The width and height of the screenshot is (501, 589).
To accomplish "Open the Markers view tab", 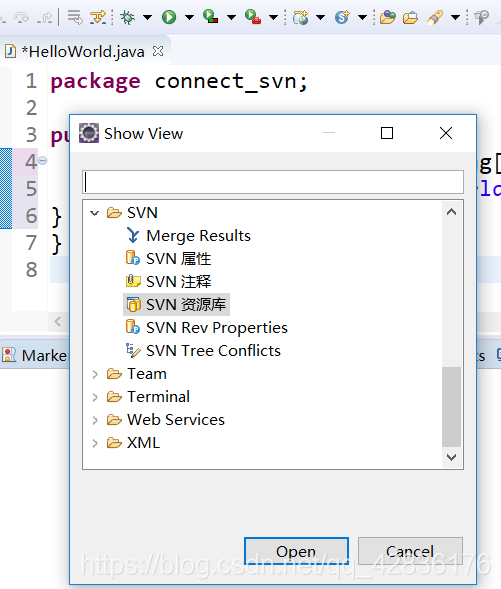I will point(35,355).
